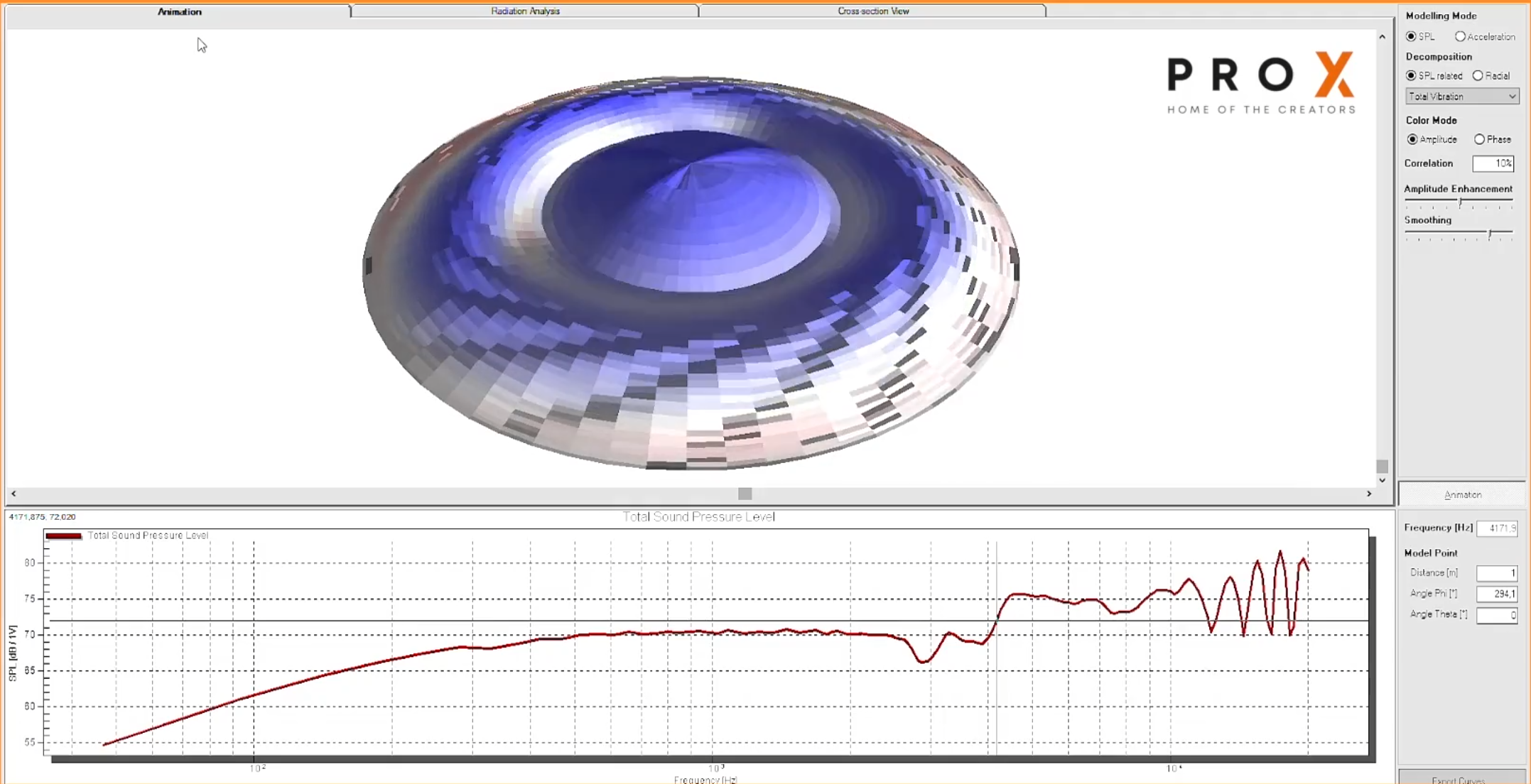
Task: Click the Animation button
Action: (1462, 494)
